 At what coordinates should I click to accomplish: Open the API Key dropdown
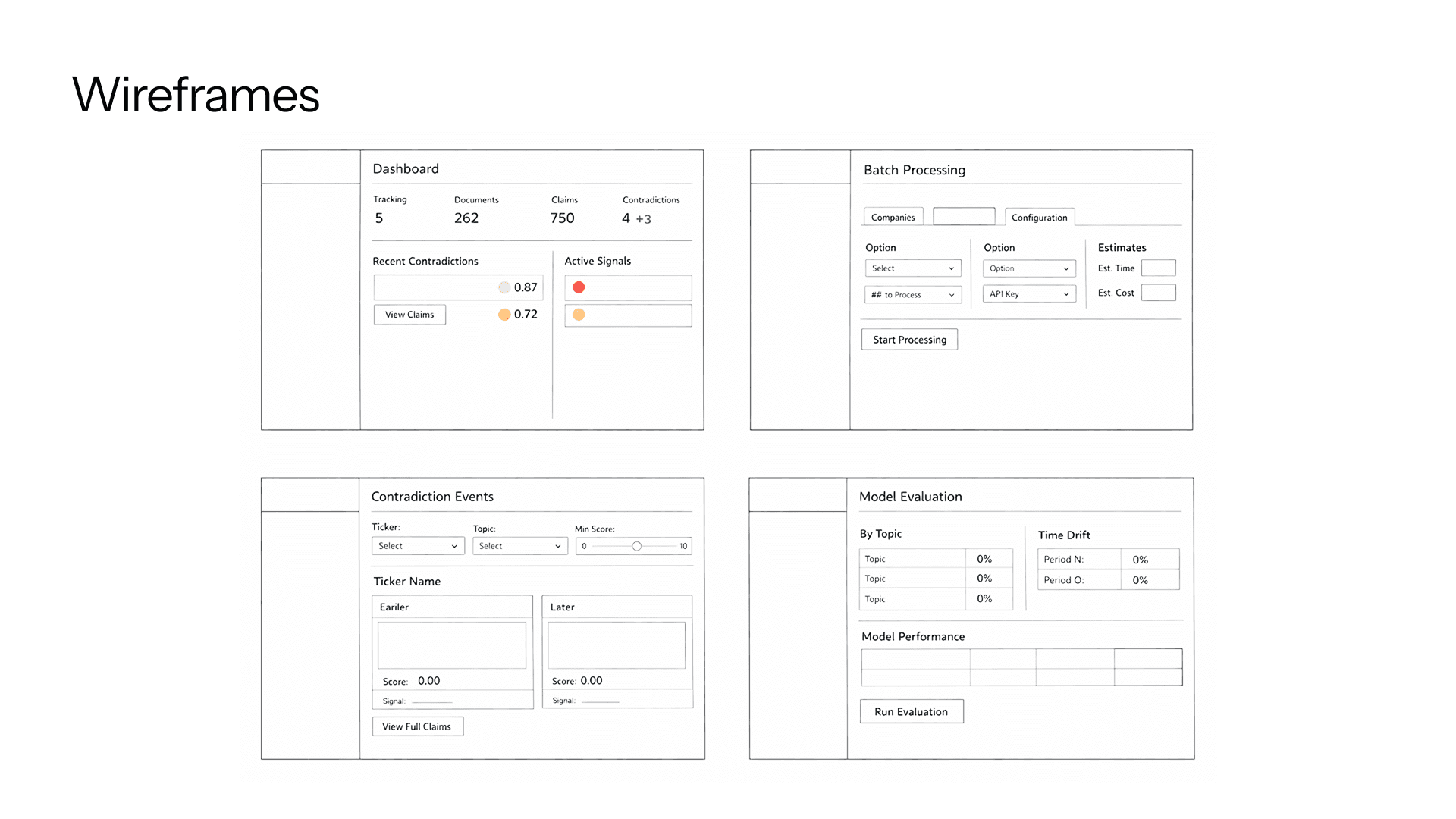[x=1029, y=294]
